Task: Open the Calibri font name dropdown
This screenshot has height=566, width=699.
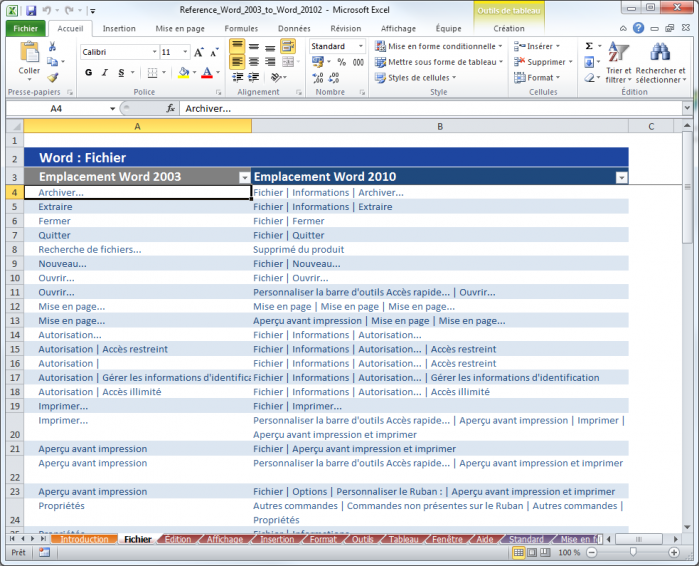Action: pyautogui.click(x=154, y=52)
